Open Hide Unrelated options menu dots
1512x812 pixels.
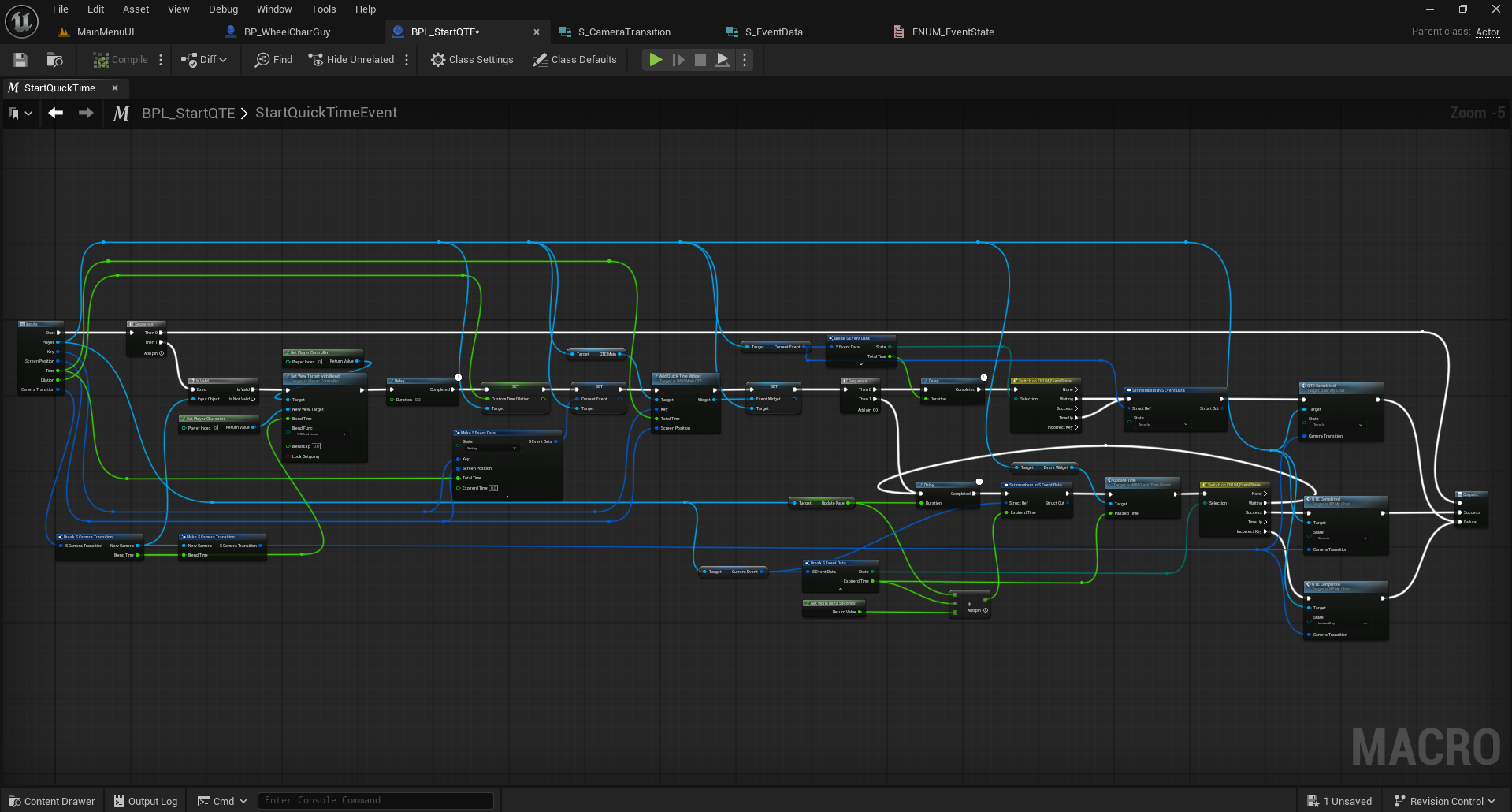(407, 60)
